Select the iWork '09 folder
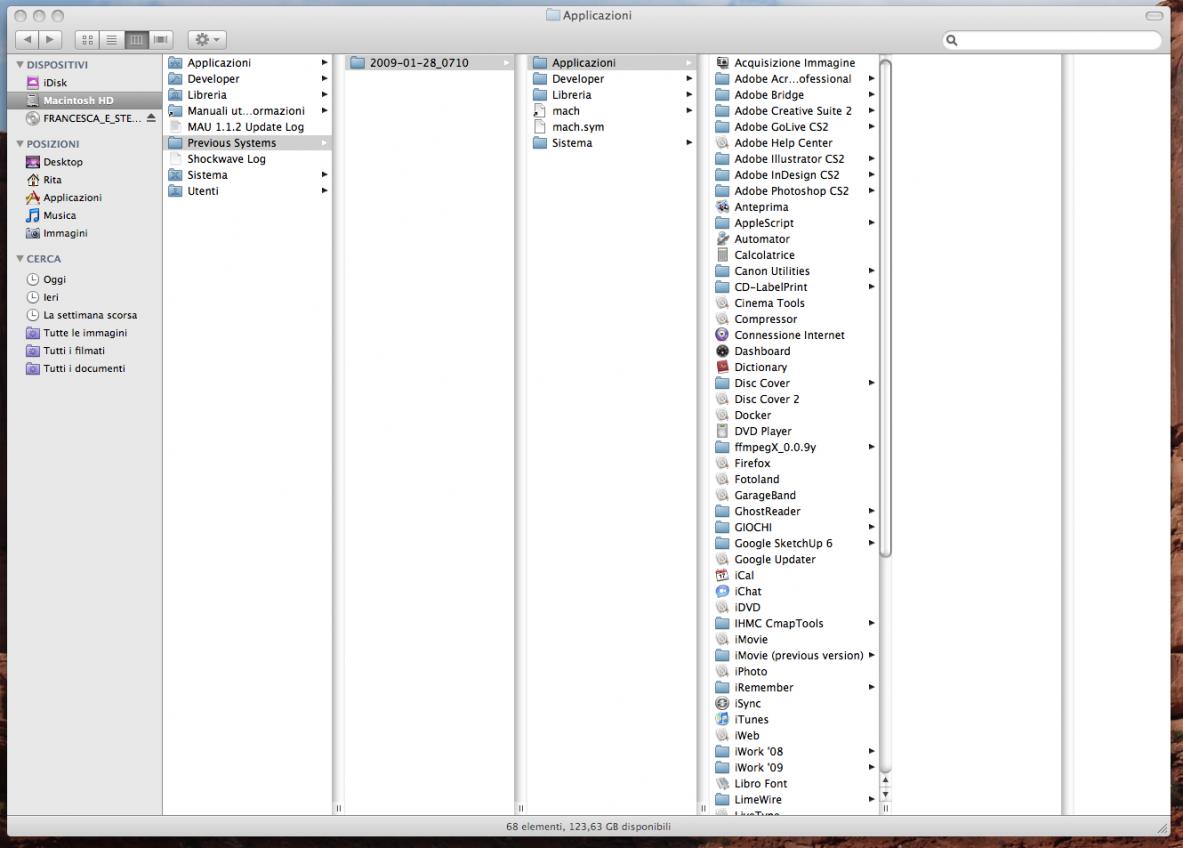This screenshot has height=848, width=1183. coord(795,767)
